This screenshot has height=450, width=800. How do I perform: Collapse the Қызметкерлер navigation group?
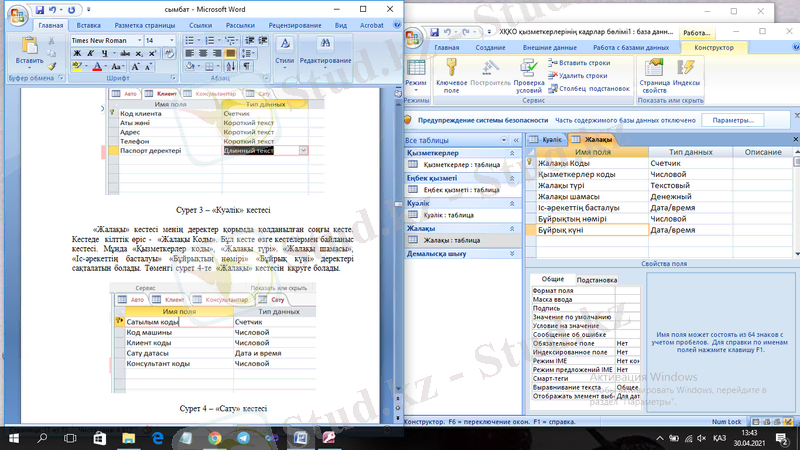(x=514, y=152)
